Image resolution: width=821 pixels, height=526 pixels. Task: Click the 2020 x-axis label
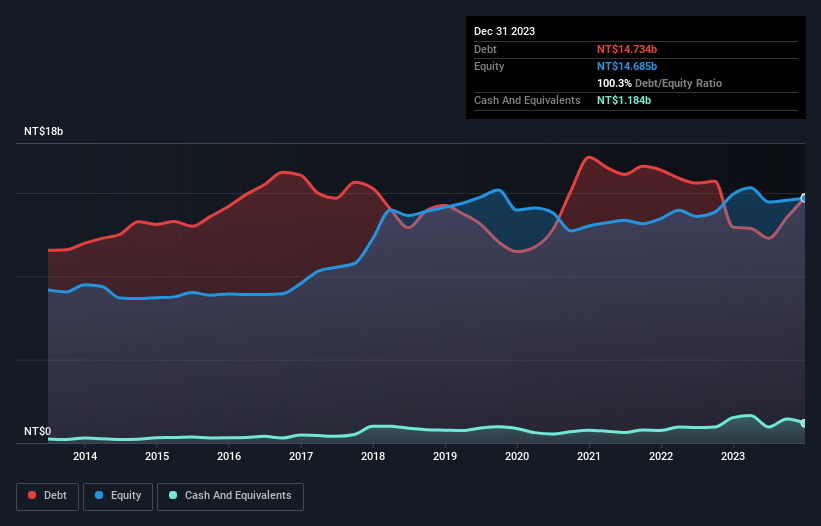tap(517, 456)
